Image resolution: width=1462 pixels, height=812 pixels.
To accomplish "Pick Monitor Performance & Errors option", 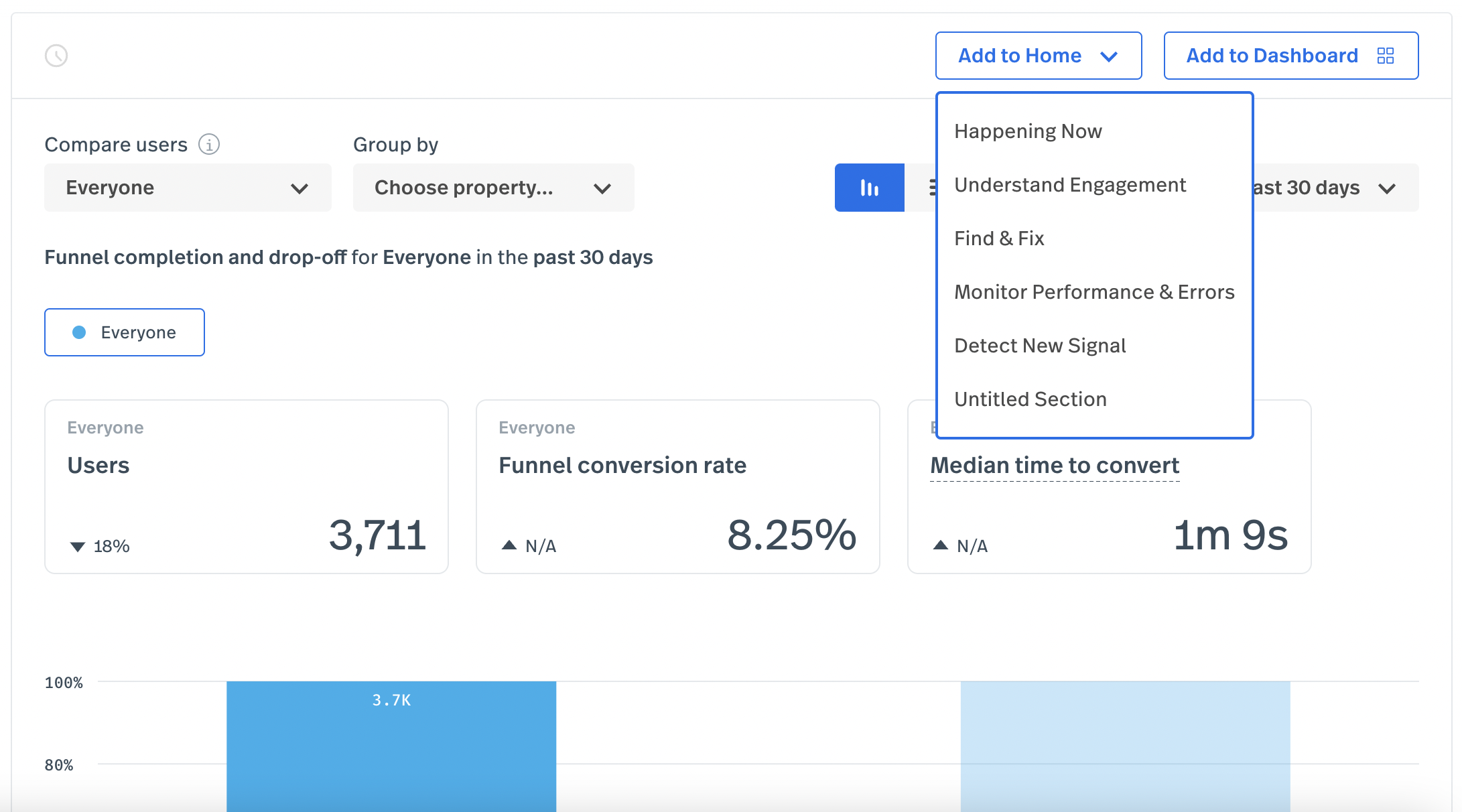I will click(1094, 292).
